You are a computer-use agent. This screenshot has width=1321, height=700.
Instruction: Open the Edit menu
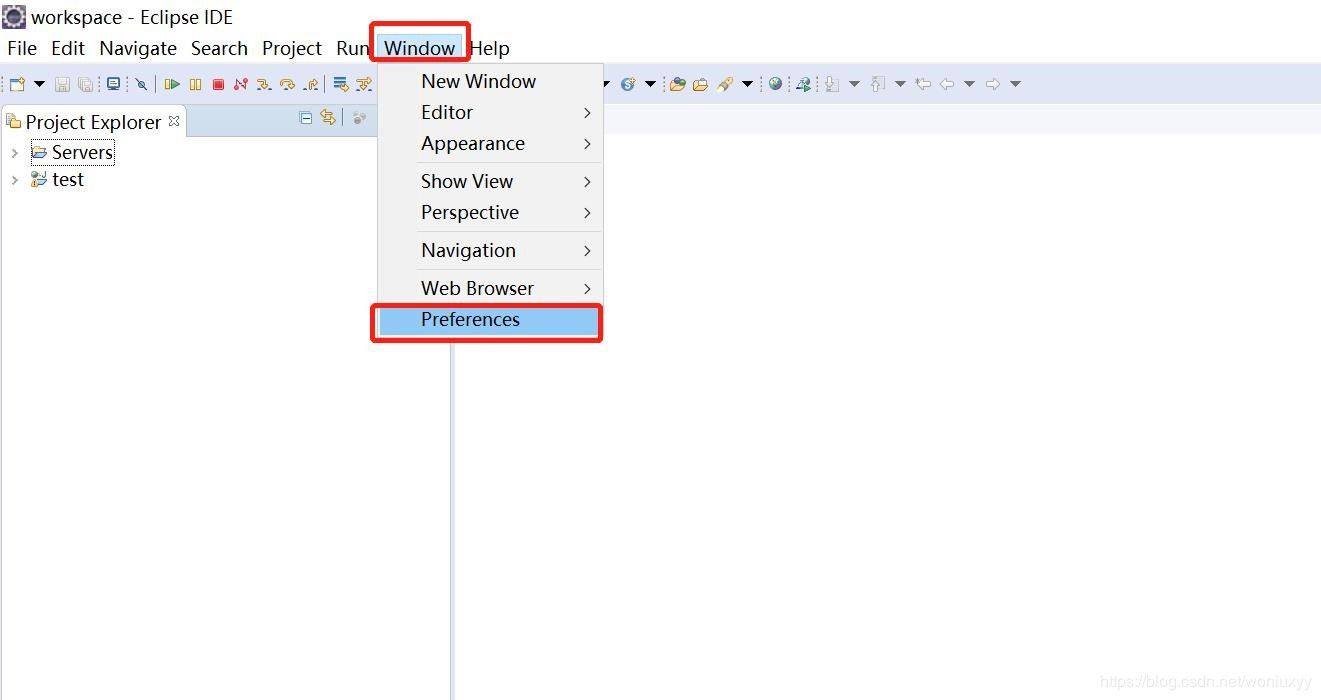[68, 48]
